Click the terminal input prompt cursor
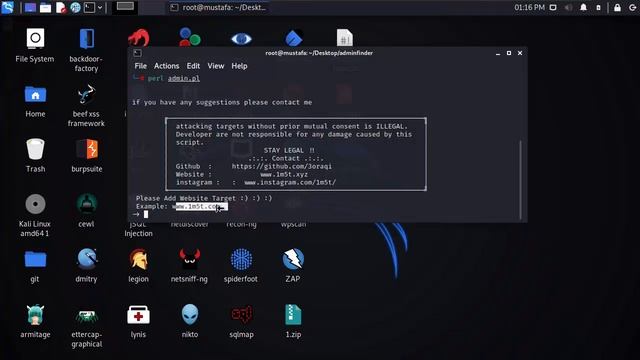The height and width of the screenshot is (360, 640). 146,214
